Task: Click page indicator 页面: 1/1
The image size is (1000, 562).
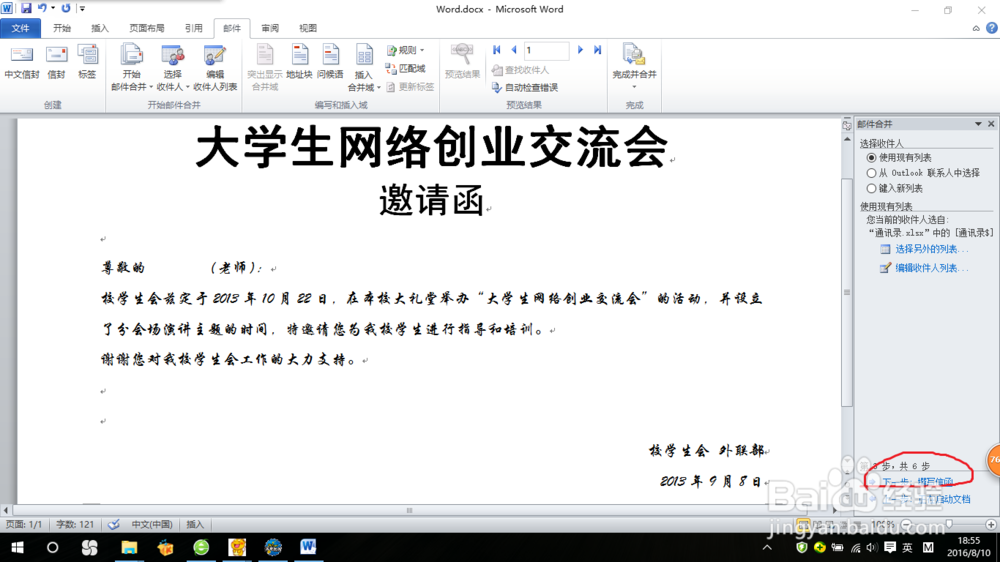Action: click(x=24, y=524)
